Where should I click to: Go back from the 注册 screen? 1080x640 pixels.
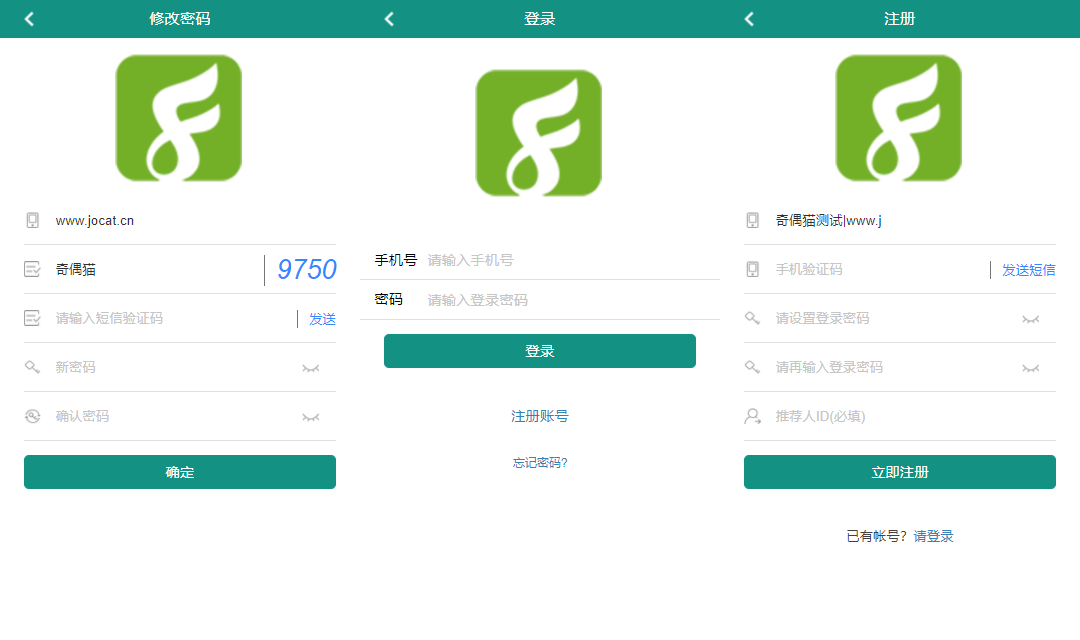click(749, 19)
